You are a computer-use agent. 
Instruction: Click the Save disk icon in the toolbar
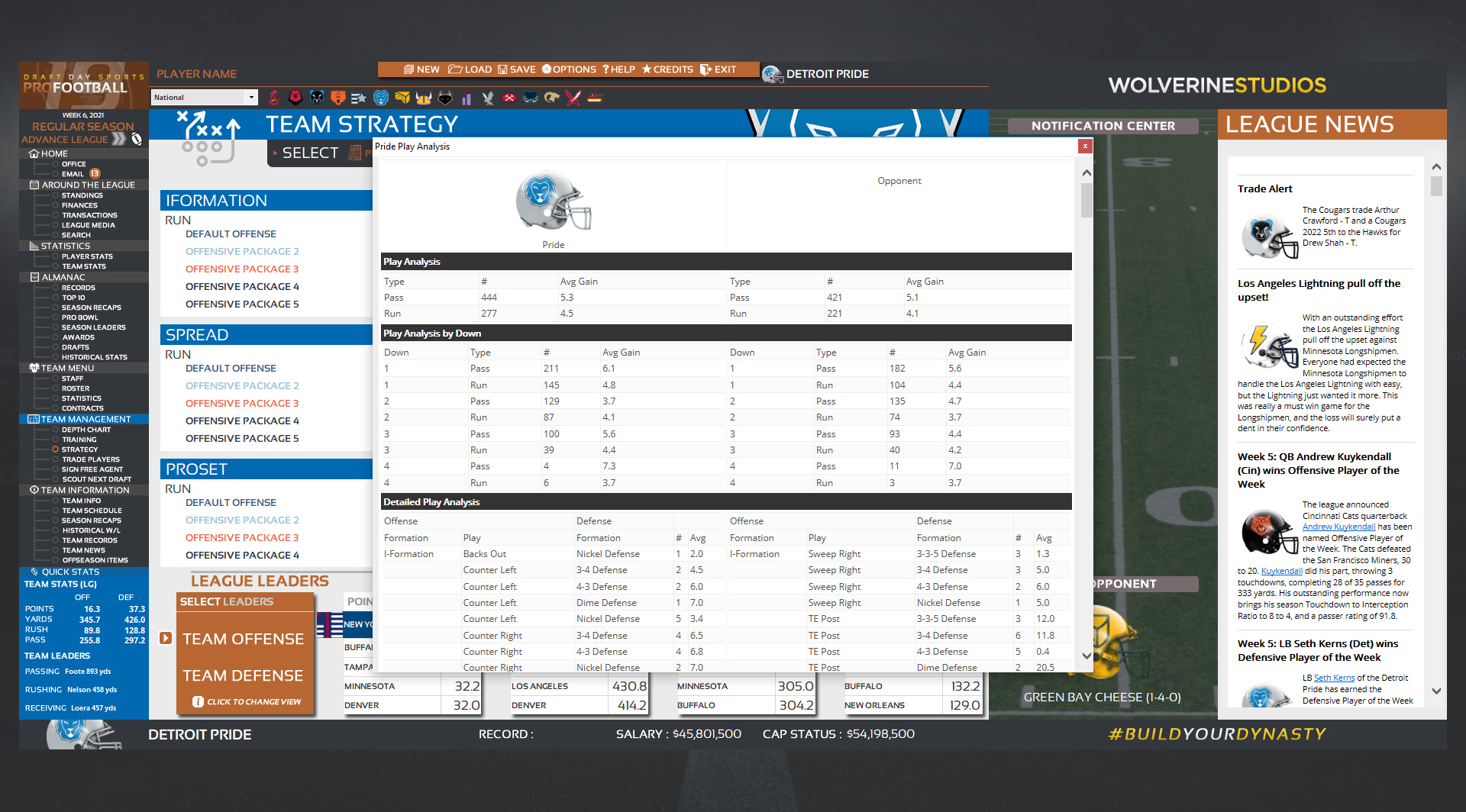[x=515, y=69]
